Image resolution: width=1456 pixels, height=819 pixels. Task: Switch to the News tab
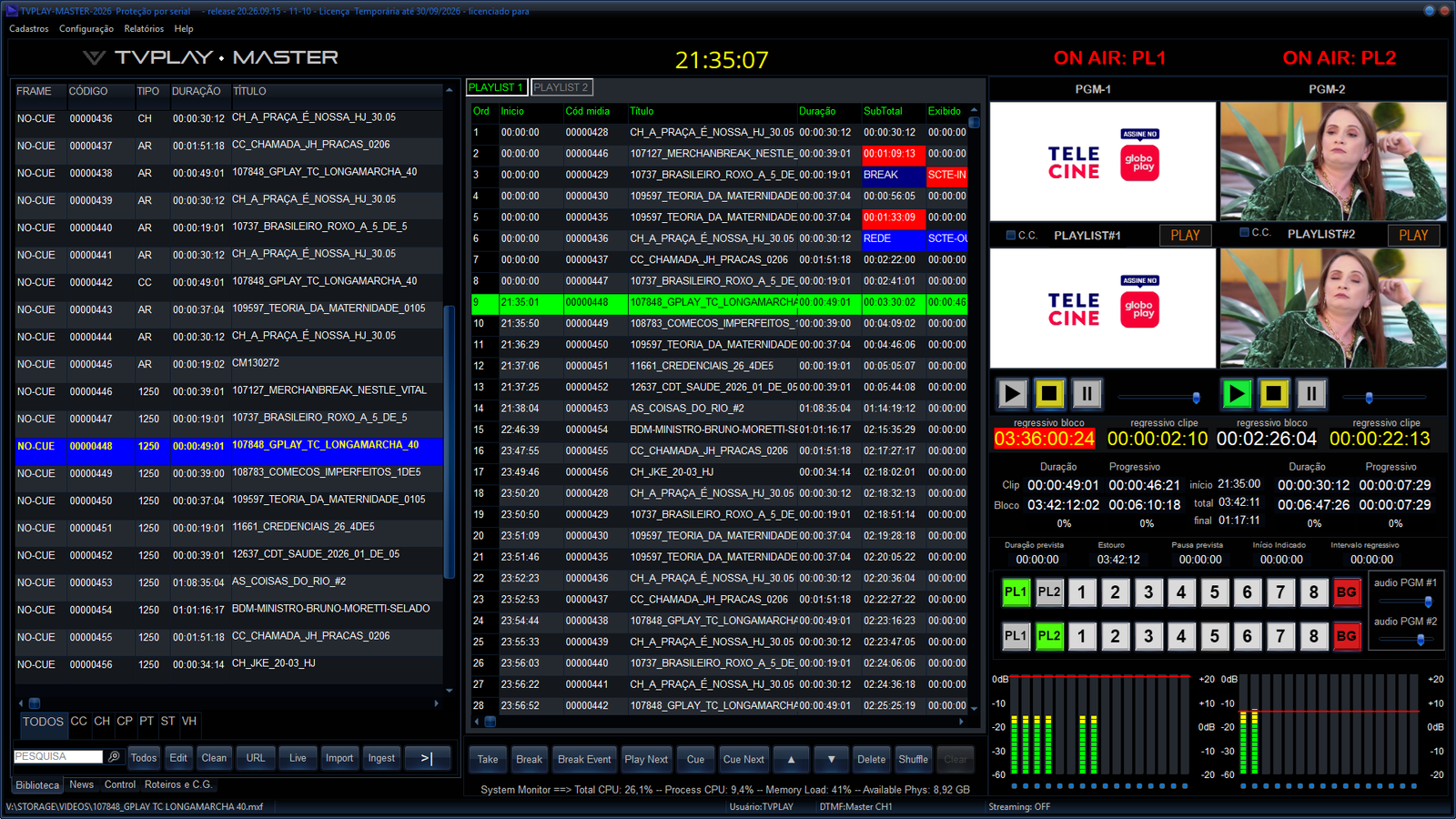(81, 784)
